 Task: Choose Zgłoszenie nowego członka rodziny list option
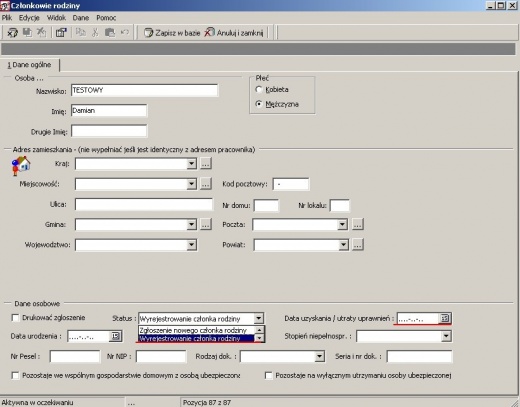tap(193, 330)
